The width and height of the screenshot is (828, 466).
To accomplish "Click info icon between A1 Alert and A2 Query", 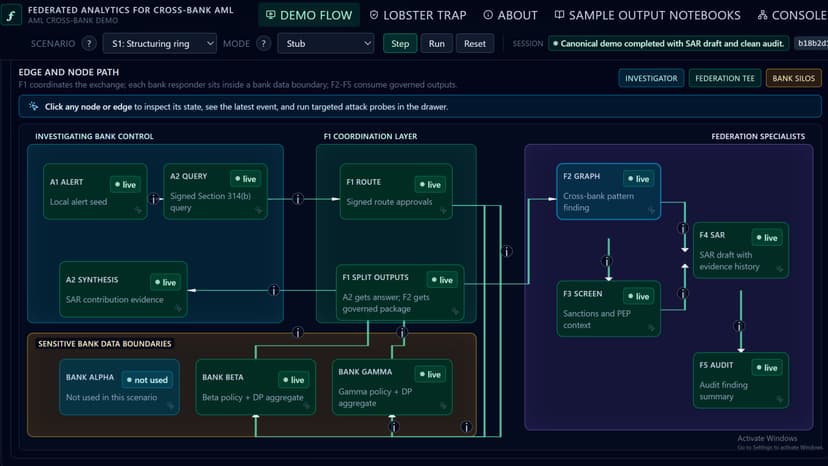I will [154, 199].
